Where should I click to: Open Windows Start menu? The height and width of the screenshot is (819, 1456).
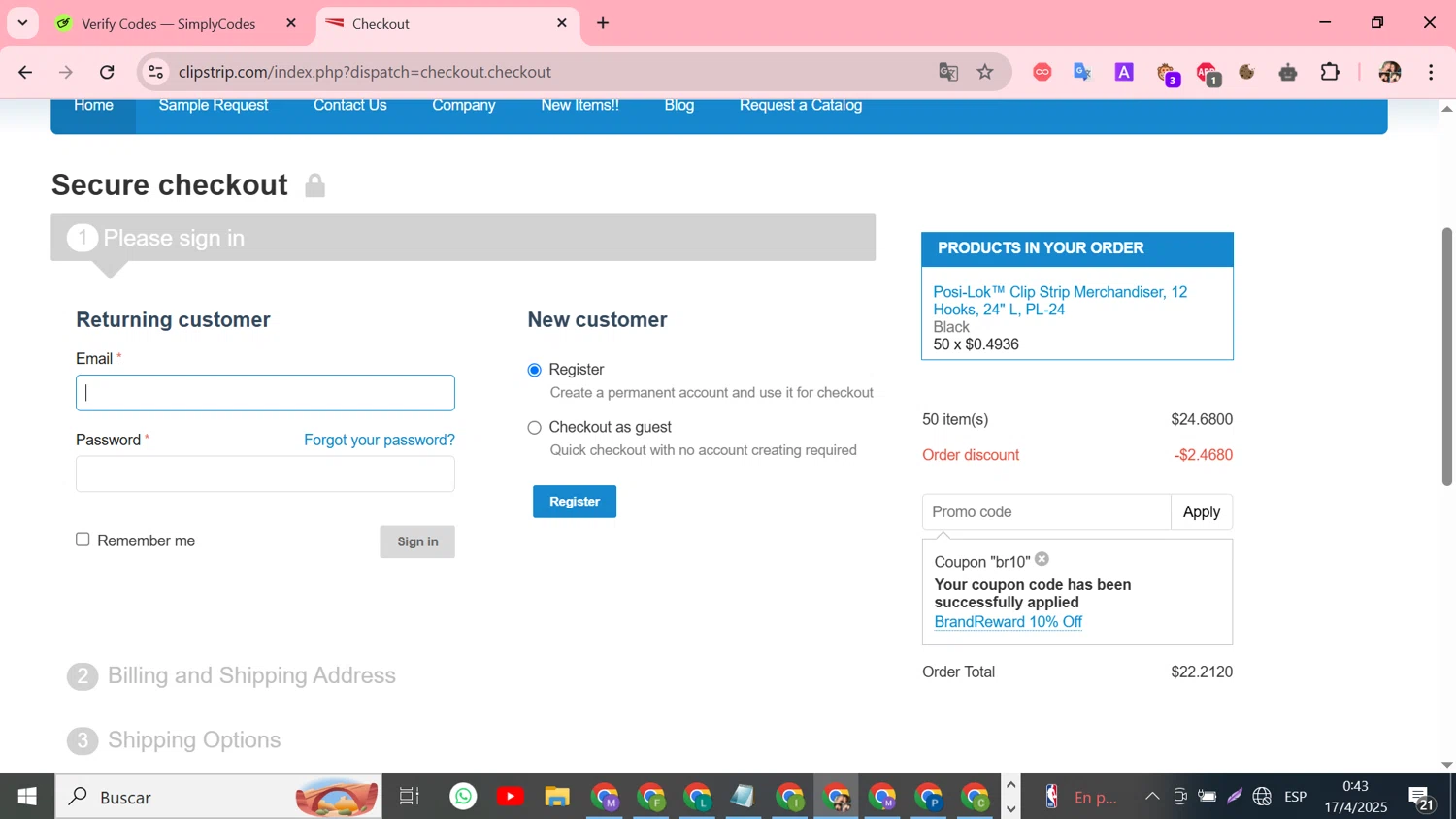pyautogui.click(x=27, y=797)
